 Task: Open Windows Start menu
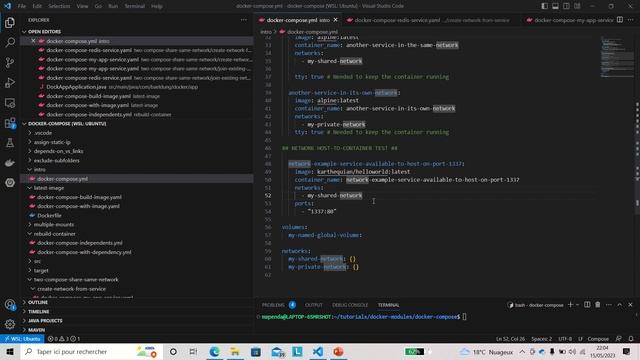(x=10, y=351)
